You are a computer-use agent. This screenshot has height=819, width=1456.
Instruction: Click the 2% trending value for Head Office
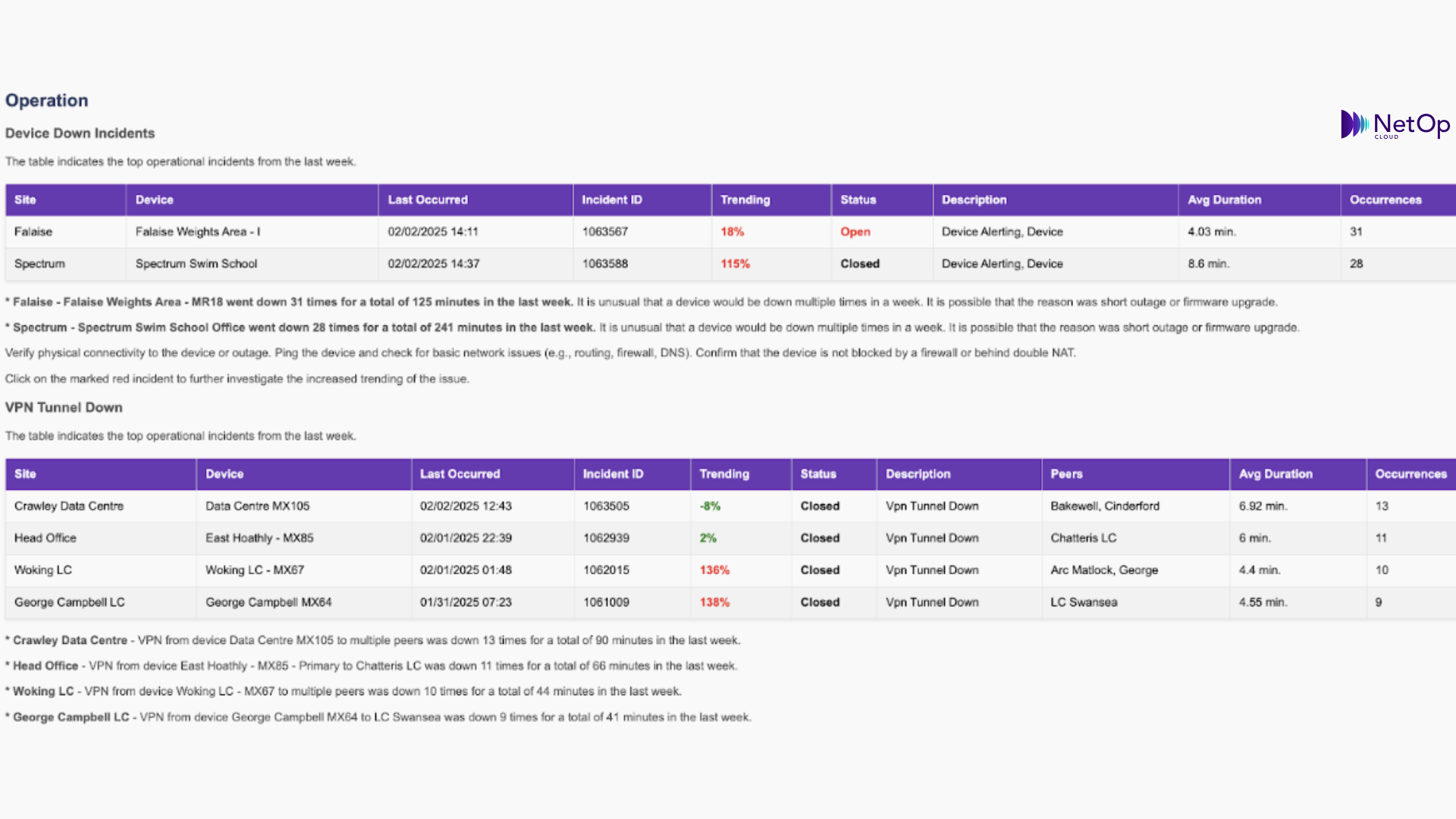(x=708, y=538)
